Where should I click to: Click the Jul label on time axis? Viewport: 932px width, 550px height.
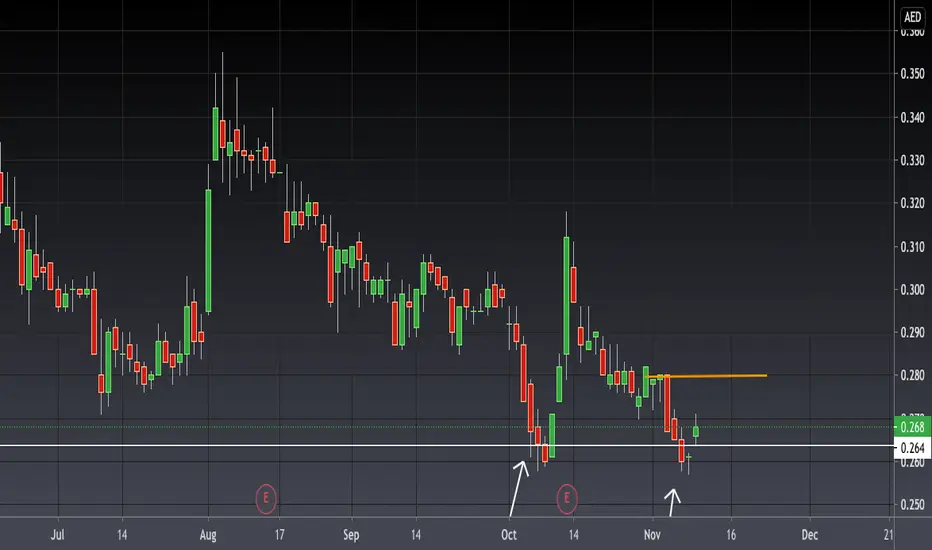(x=58, y=535)
